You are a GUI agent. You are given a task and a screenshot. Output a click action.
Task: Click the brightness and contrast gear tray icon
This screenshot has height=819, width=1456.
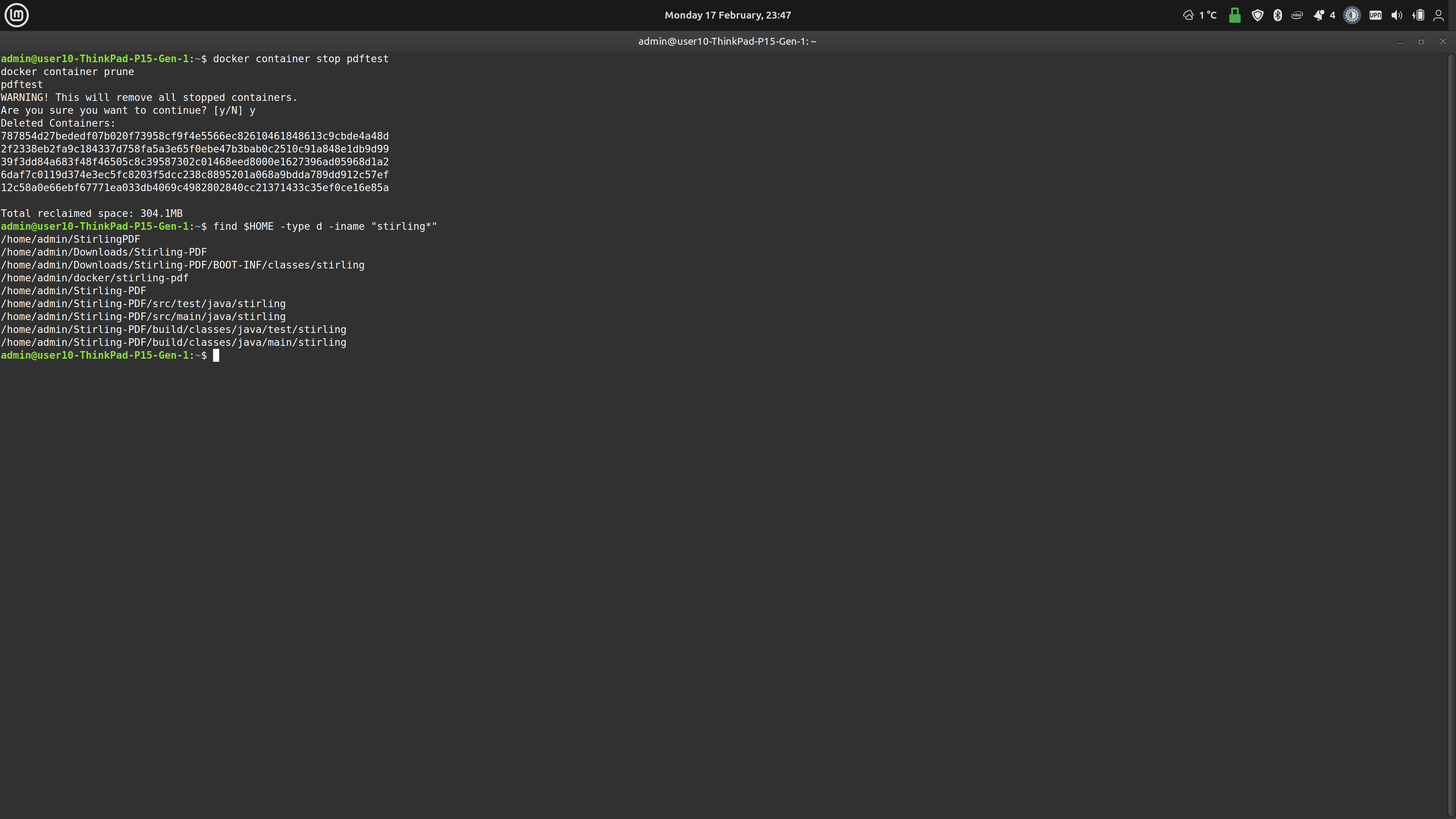pos(1351,15)
